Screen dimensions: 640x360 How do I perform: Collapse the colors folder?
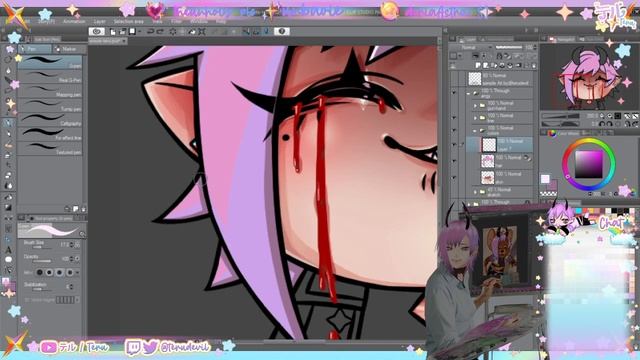pyautogui.click(x=475, y=131)
